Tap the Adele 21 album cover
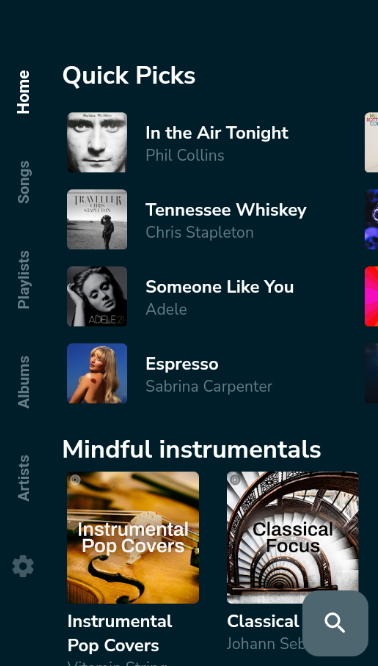 (x=97, y=296)
